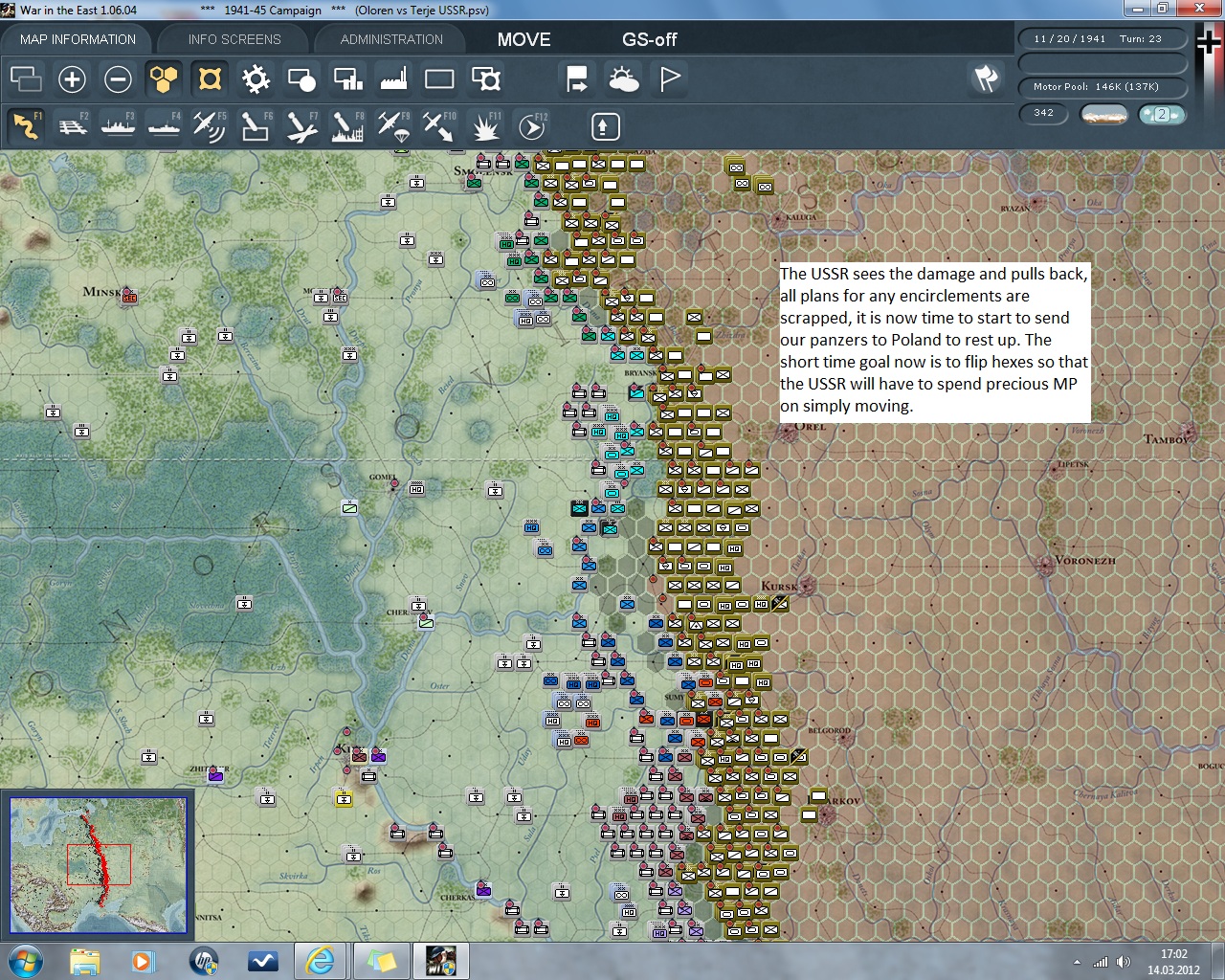Switch to the Map Information tab
The width and height of the screenshot is (1225, 980).
[78, 39]
